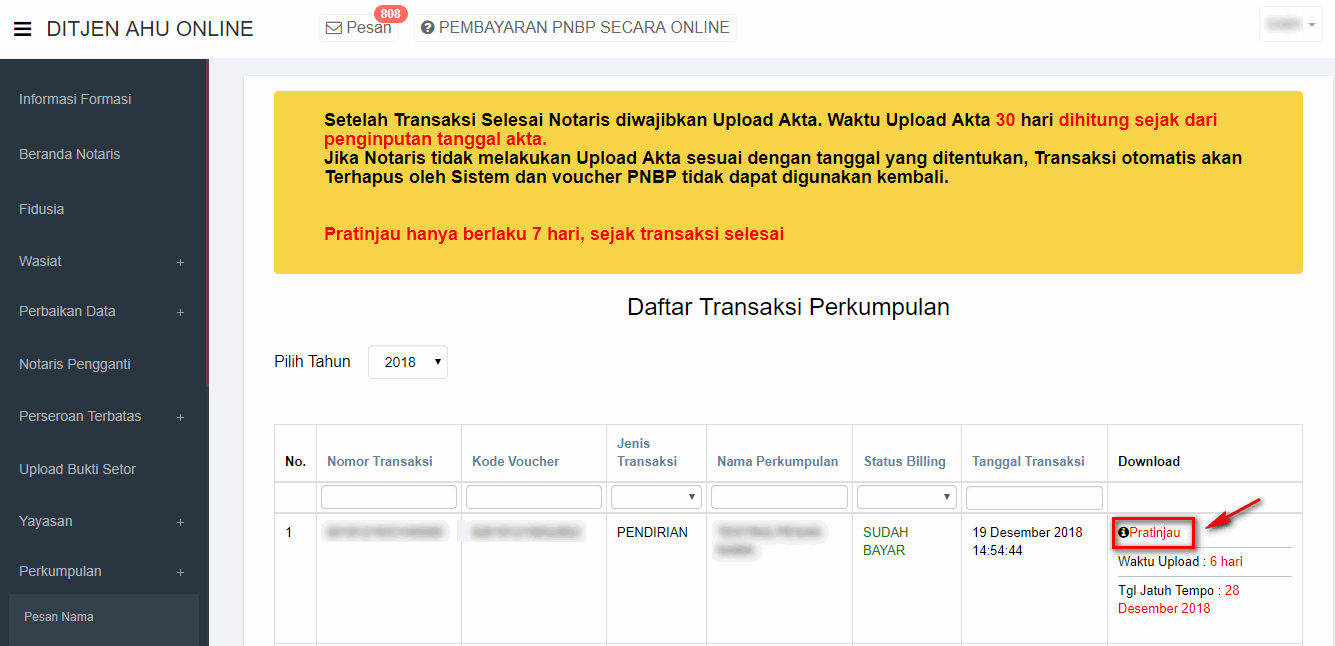Open the user account dropdown at top right
This screenshot has width=1335, height=646.
[x=1290, y=24]
